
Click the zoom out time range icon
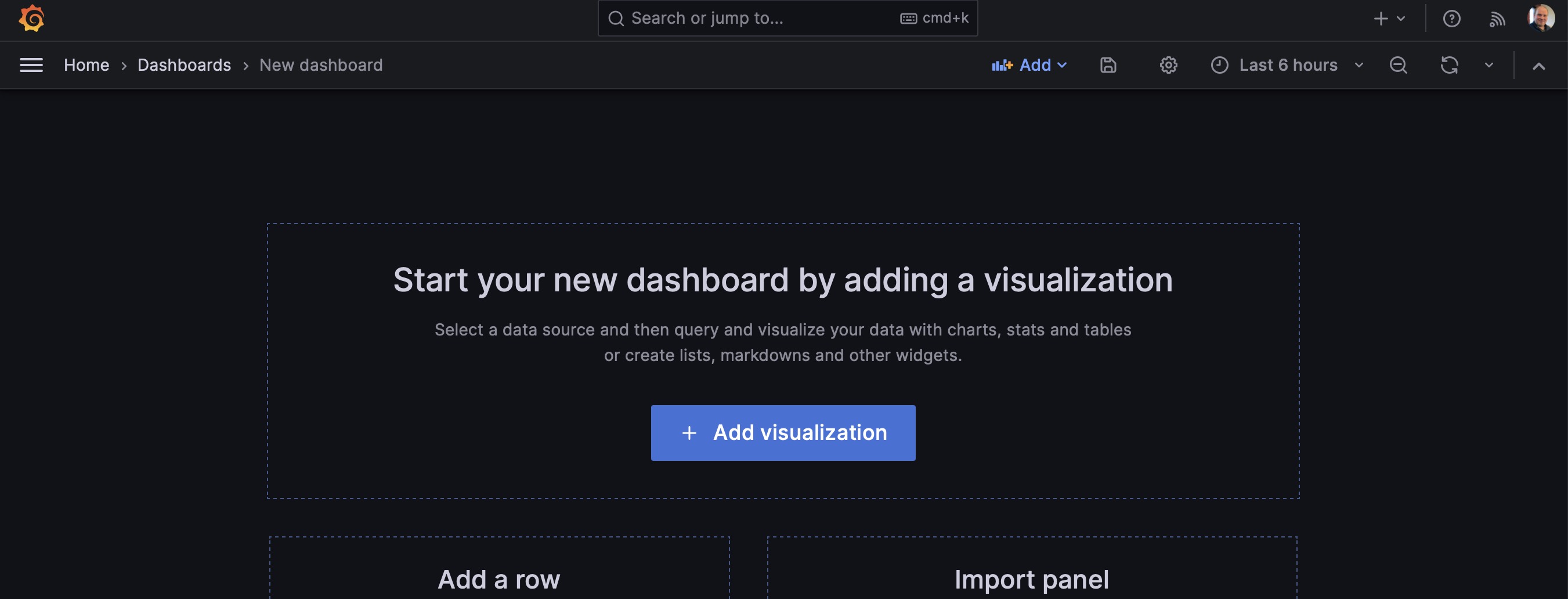pos(1398,65)
